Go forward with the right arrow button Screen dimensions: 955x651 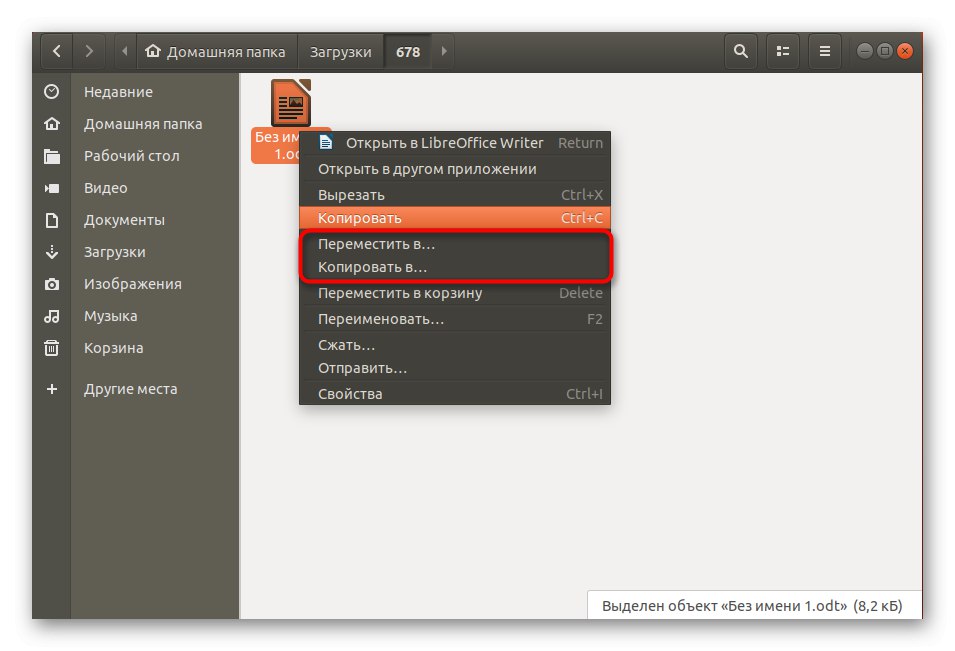(89, 52)
